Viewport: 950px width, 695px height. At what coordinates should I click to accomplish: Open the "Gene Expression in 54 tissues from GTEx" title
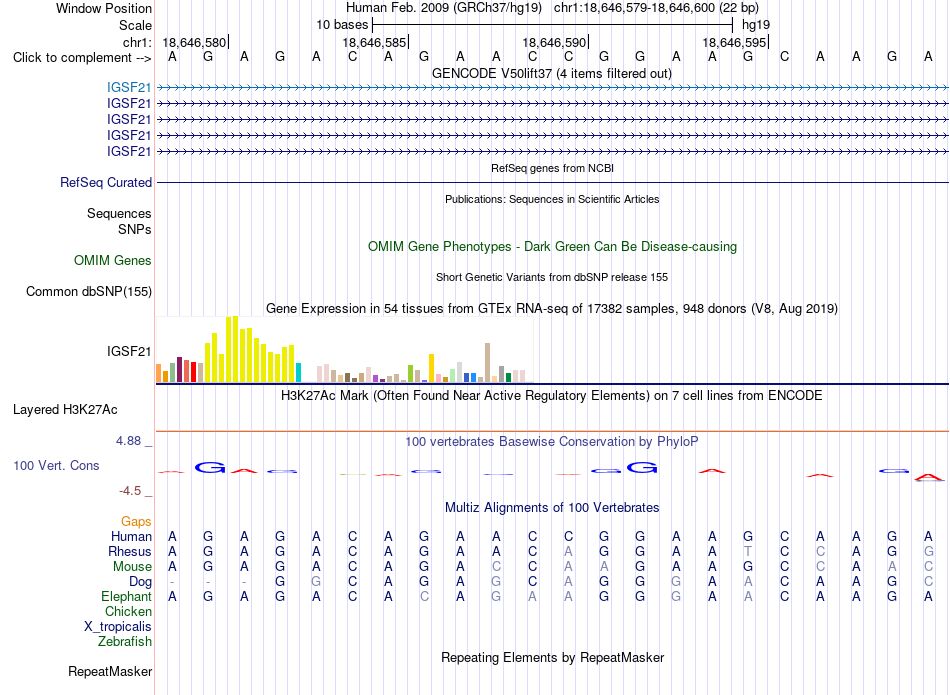point(552,308)
